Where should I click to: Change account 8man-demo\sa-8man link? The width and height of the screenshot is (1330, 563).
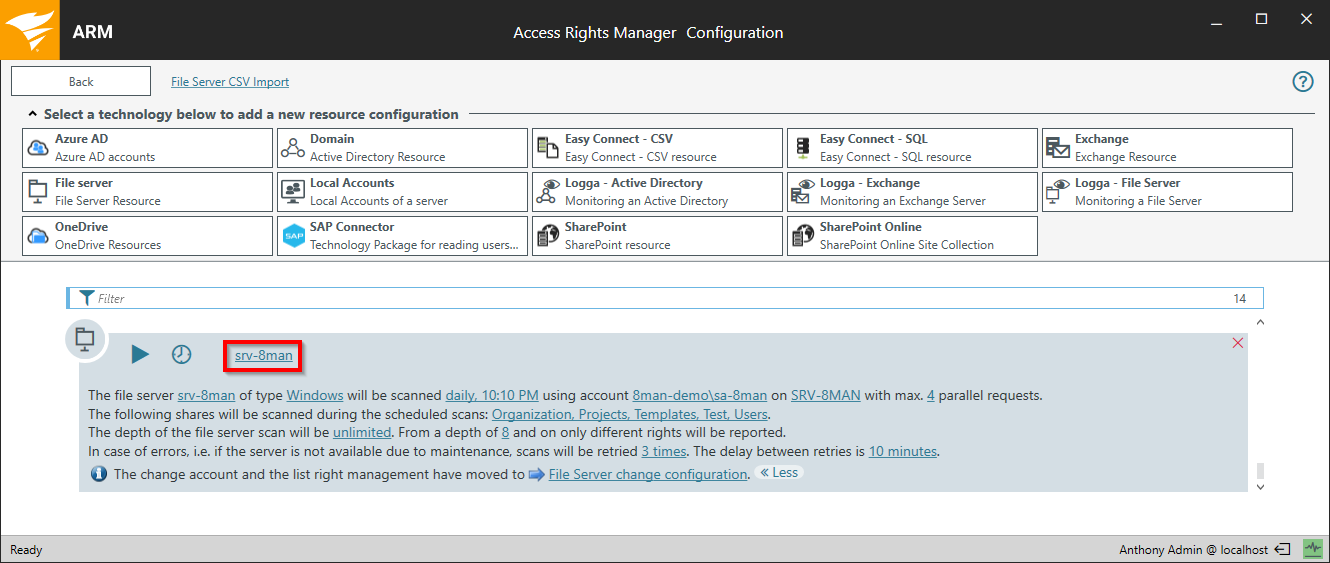pos(700,395)
